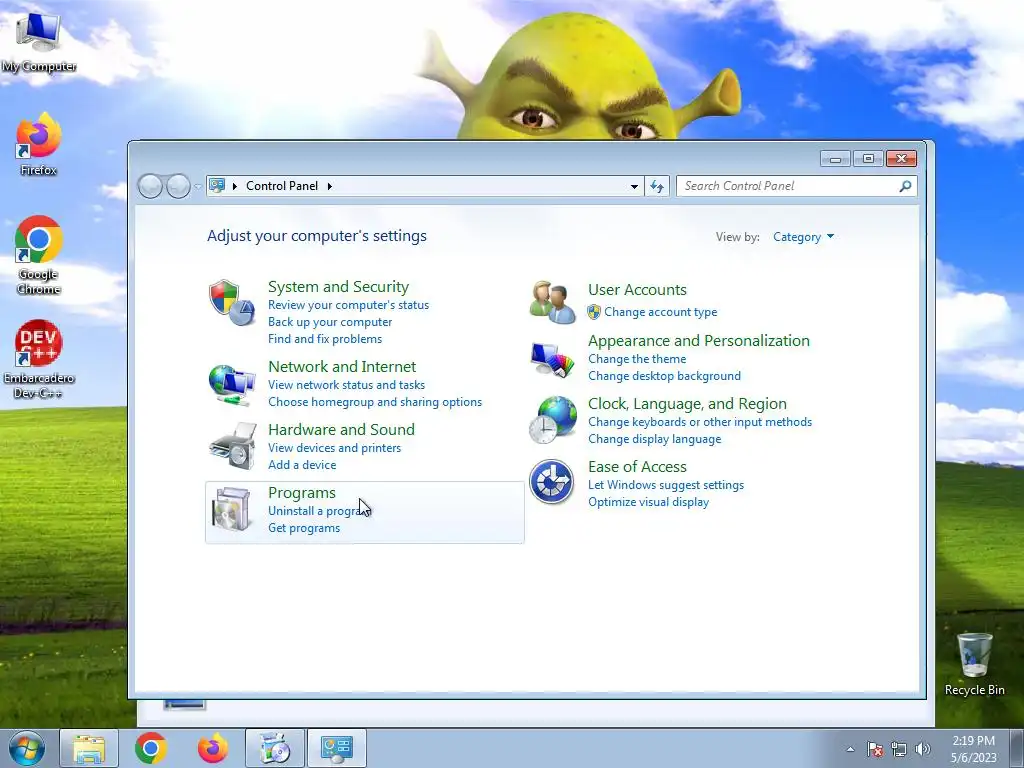
Task: Open the User Accounts people icon
Action: pos(552,302)
